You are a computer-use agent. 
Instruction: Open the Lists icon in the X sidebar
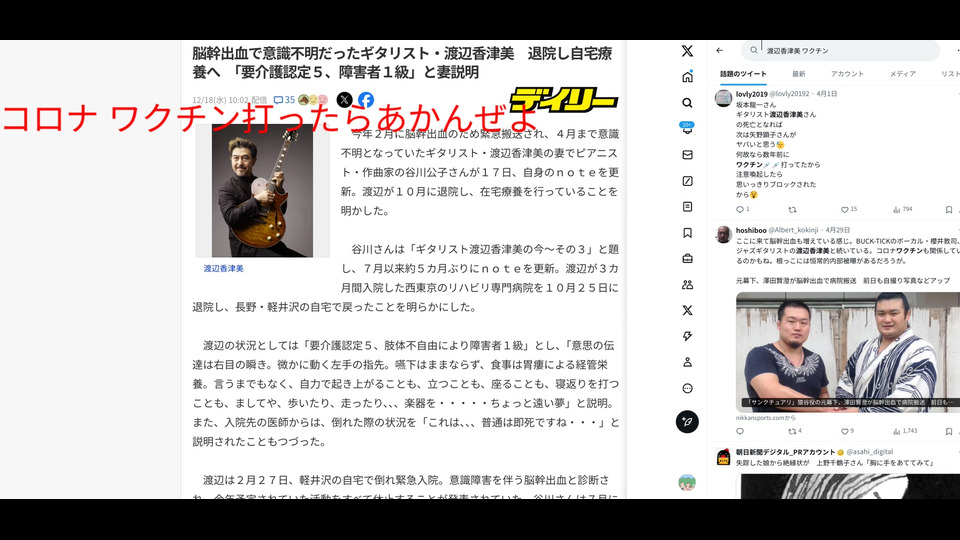(x=687, y=207)
